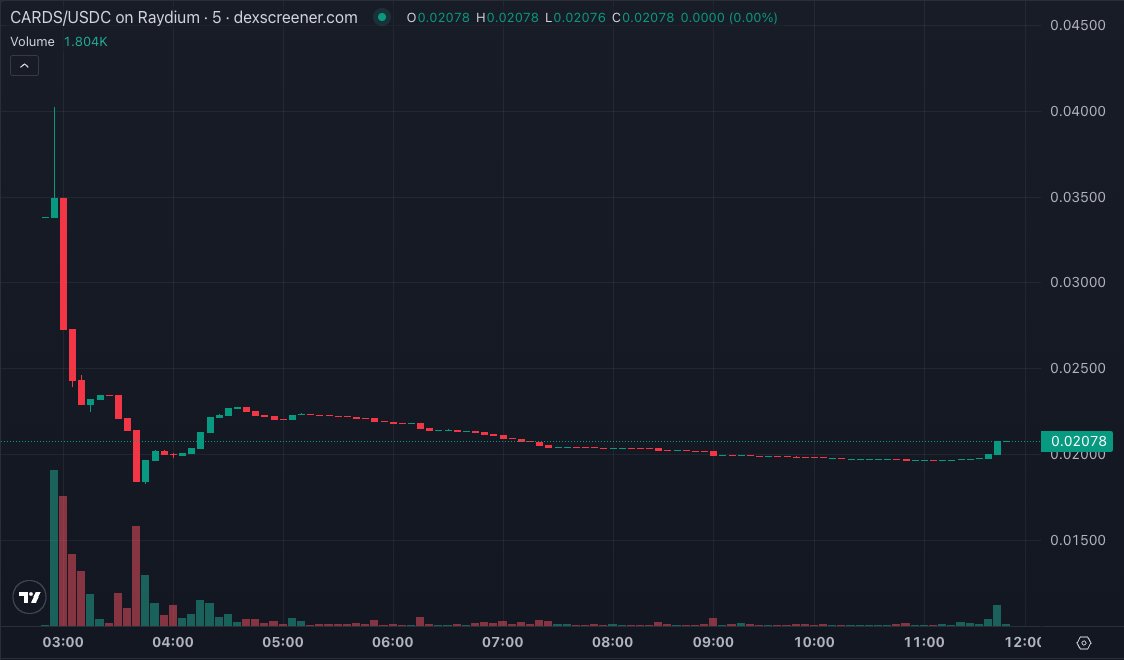Select the CARDS/USDC on Raydium chart title

tap(184, 17)
